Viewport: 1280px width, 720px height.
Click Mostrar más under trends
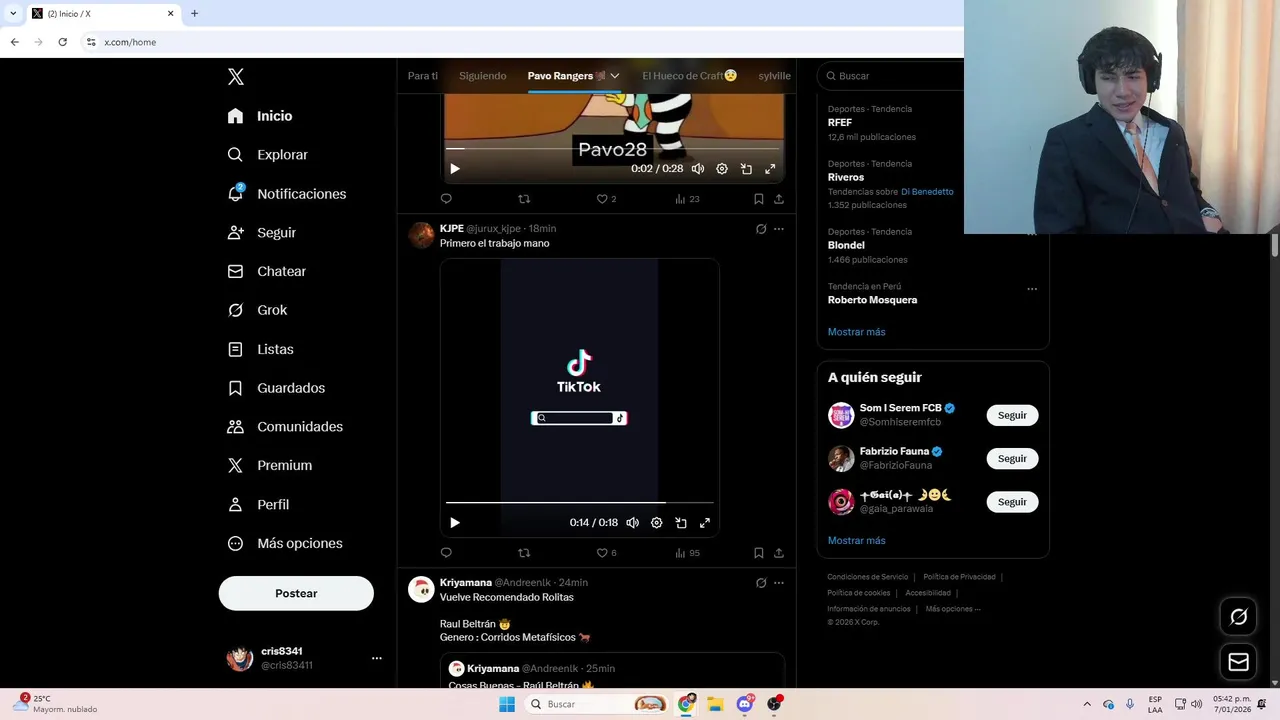(856, 332)
